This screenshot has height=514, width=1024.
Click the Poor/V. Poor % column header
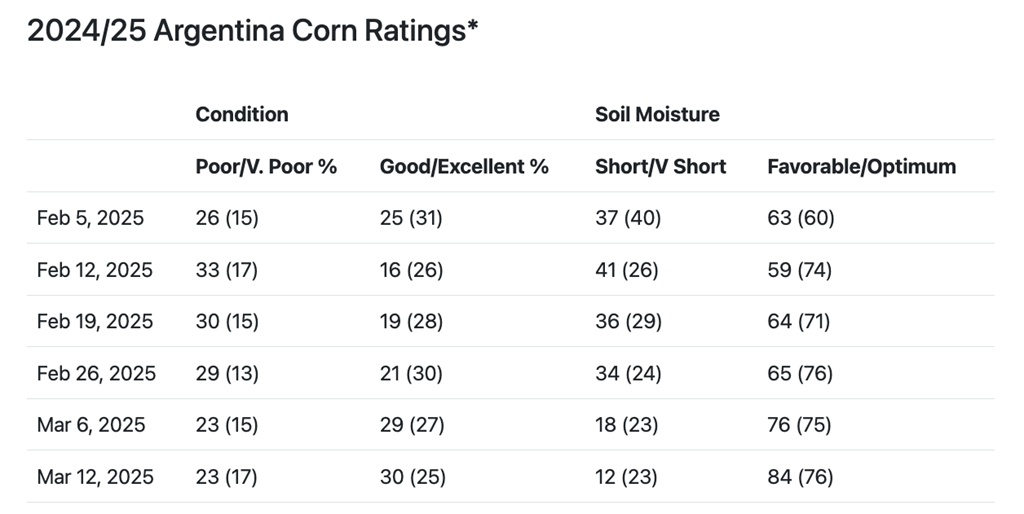[266, 167]
